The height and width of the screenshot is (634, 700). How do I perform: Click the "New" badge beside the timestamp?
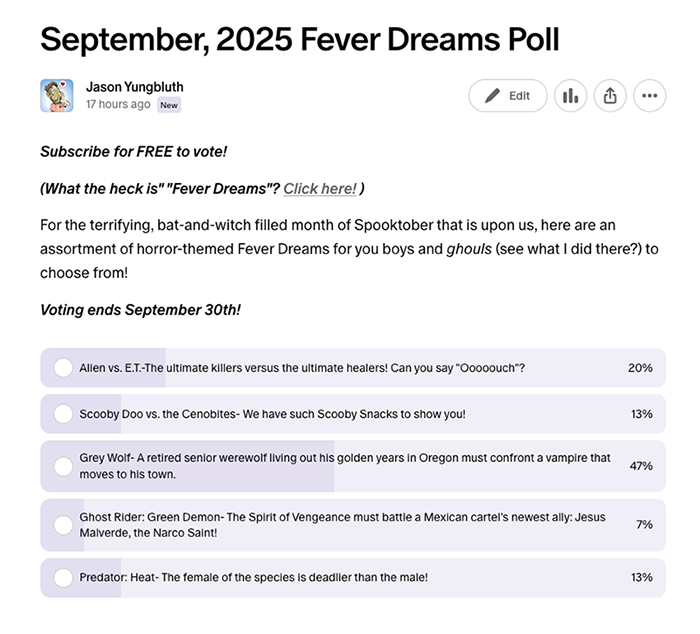[169, 105]
